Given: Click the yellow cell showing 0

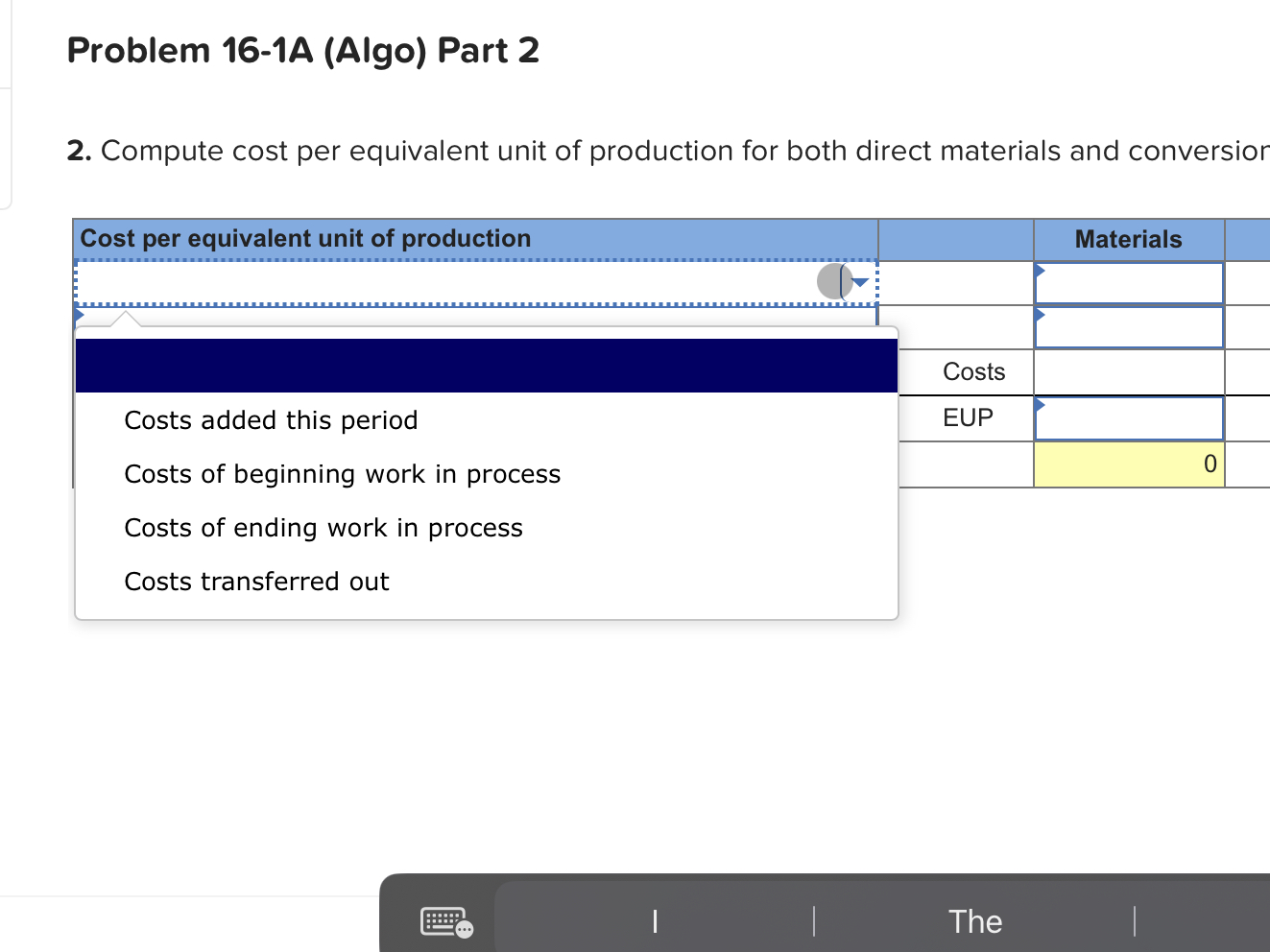Looking at the screenshot, I should point(1129,464).
